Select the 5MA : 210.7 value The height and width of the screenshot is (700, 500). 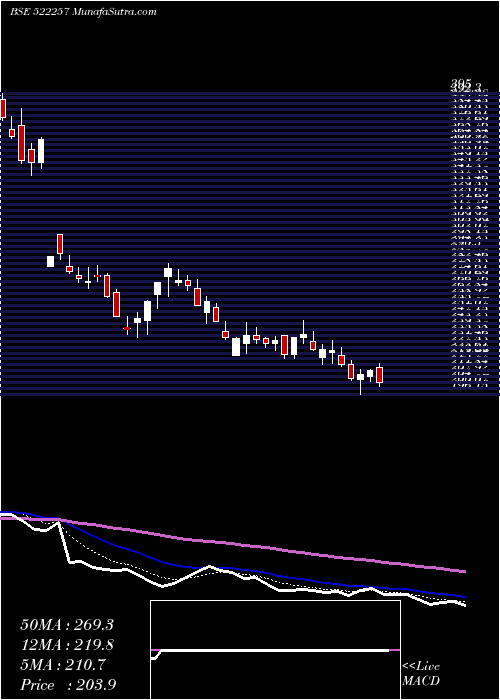click(x=63, y=666)
